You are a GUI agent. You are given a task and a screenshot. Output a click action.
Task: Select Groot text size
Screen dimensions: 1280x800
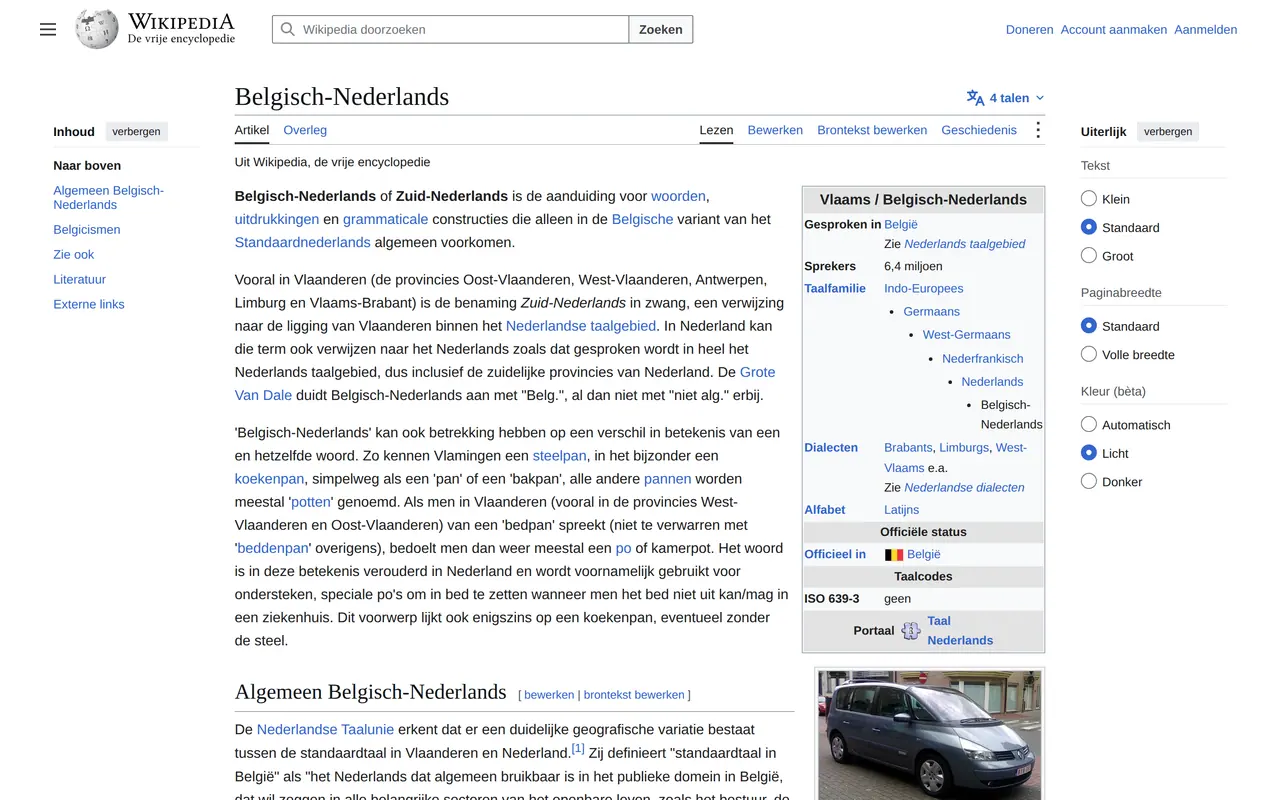pos(1089,255)
